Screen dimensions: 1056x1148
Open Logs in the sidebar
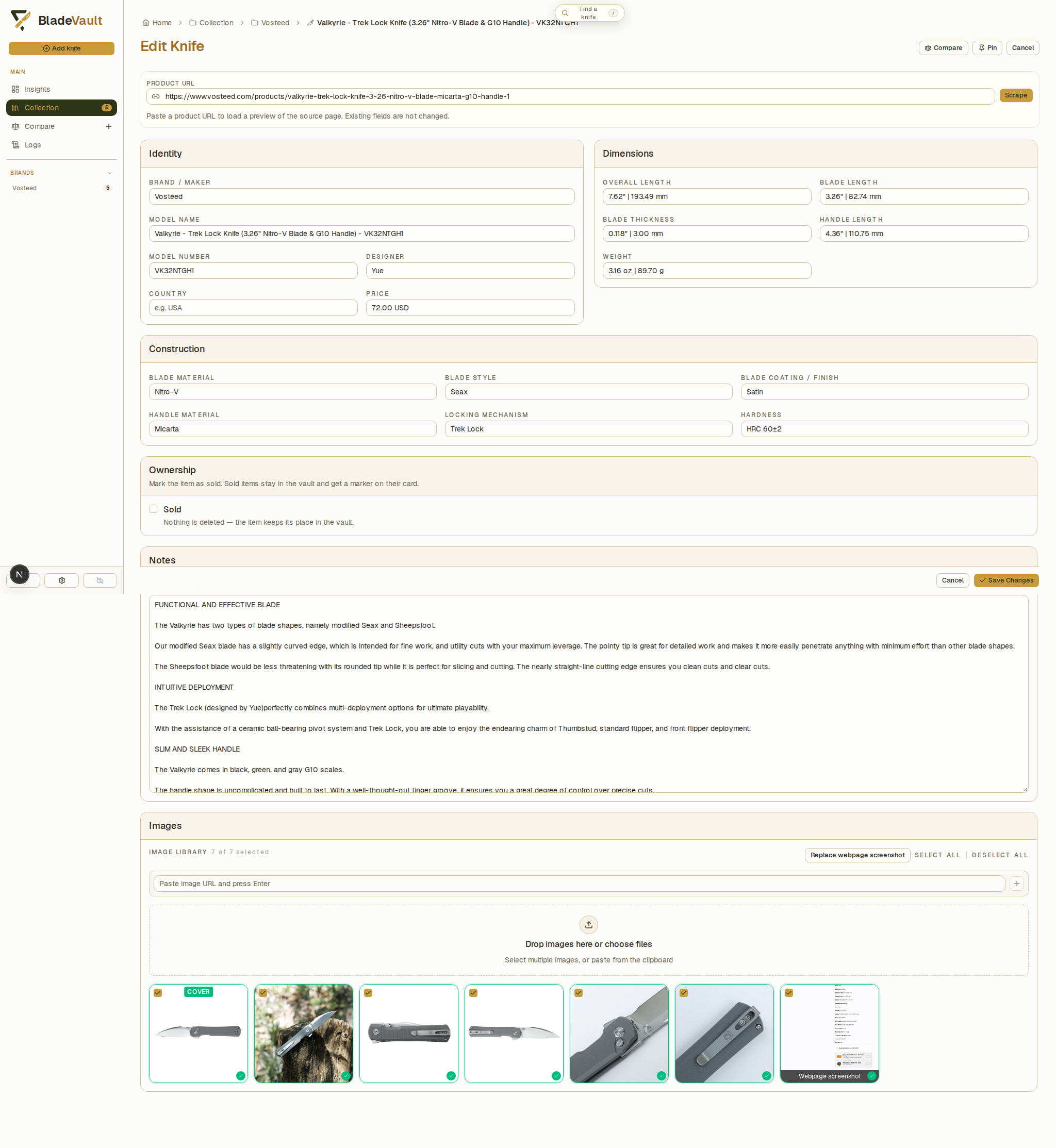[x=62, y=145]
